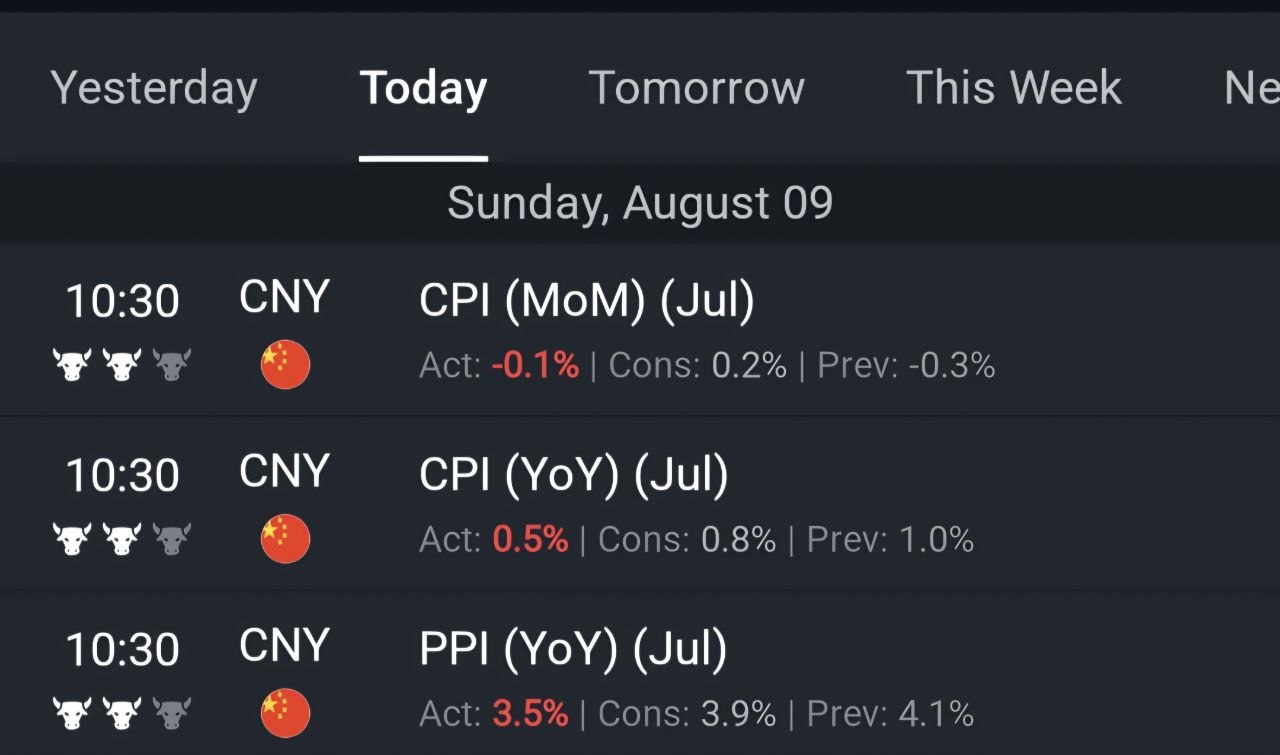Click grey bull icon in CPI (MoM) row

(x=172, y=365)
